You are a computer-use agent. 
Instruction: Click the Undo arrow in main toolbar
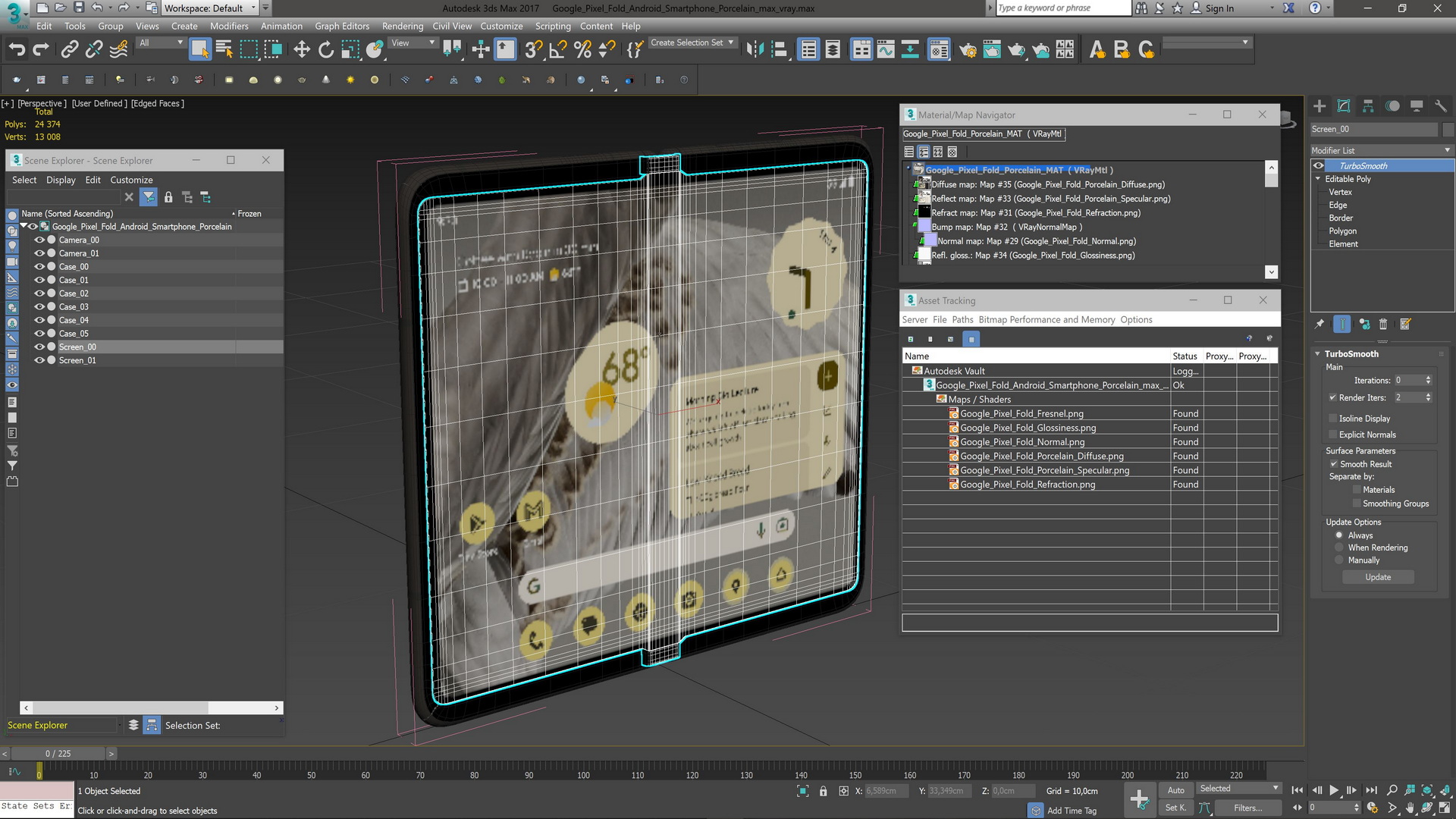pyautogui.click(x=17, y=50)
